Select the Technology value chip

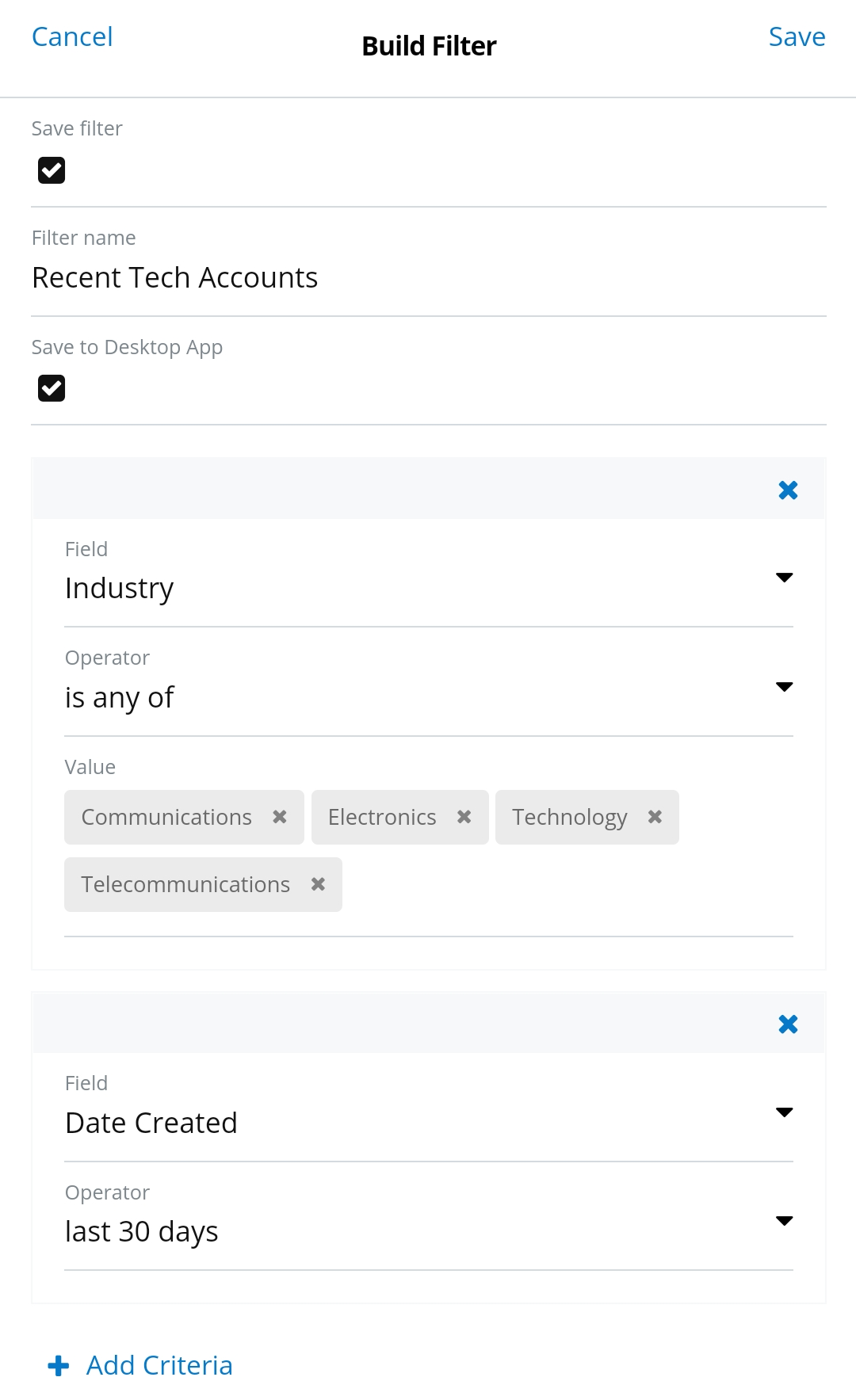coord(569,817)
